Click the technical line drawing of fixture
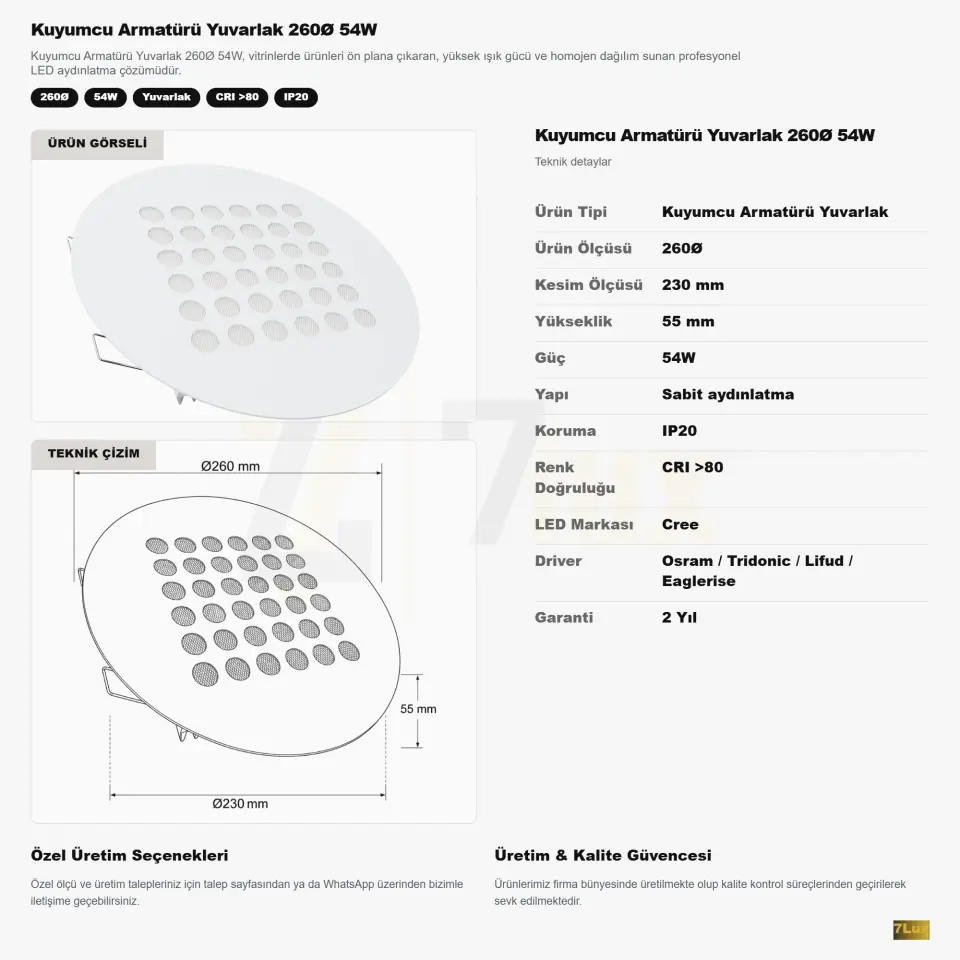This screenshot has height=960, width=960. [241, 624]
